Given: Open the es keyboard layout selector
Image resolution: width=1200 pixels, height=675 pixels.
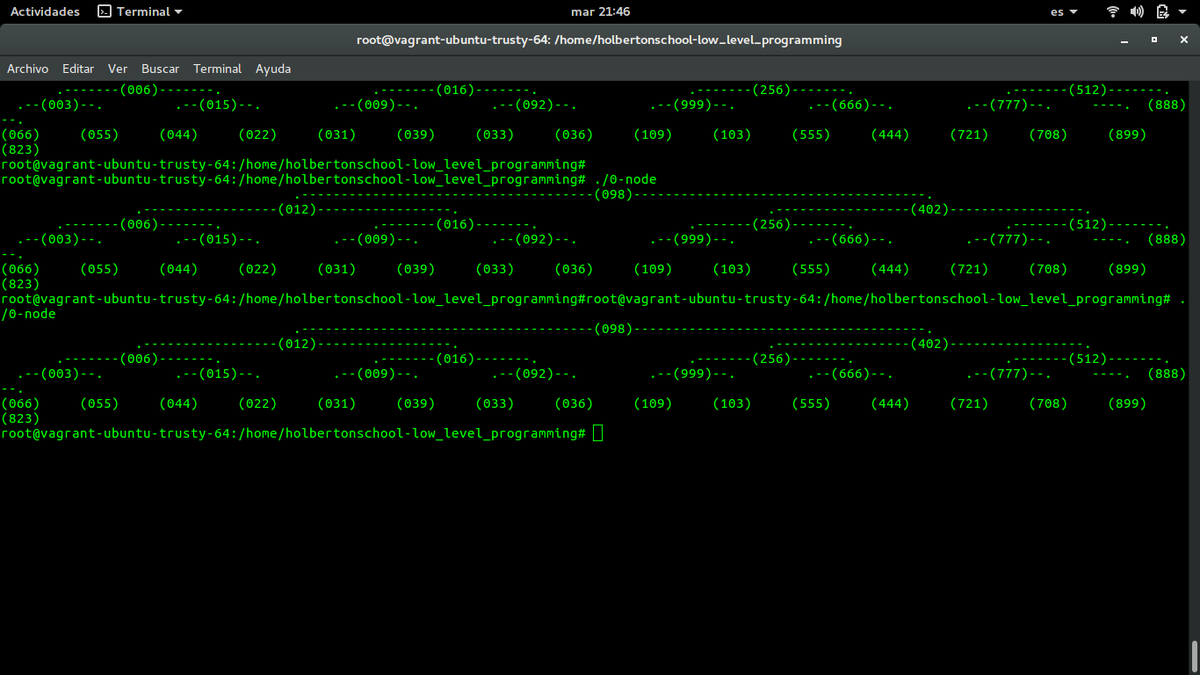Looking at the screenshot, I should click(x=1064, y=12).
